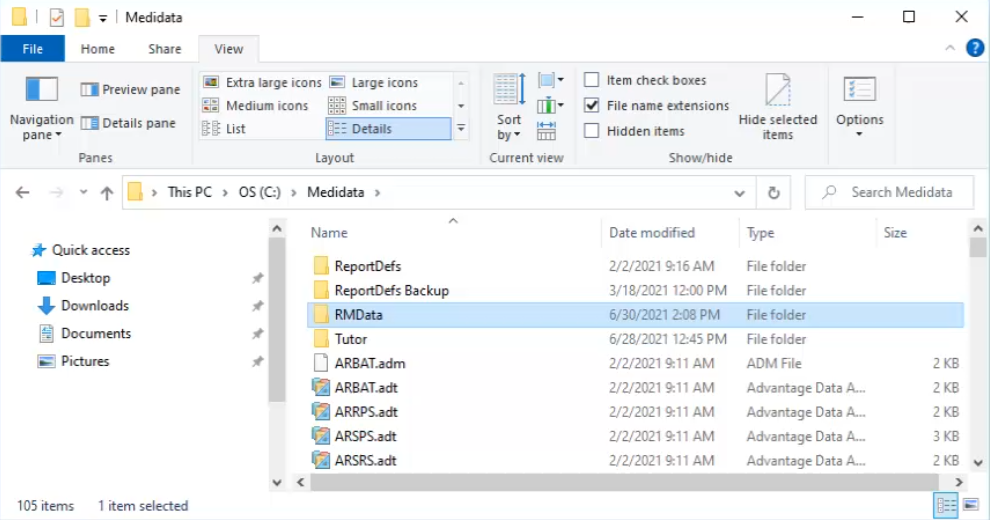
Task: Expand the address bar history dropdown
Action: pyautogui.click(x=739, y=193)
